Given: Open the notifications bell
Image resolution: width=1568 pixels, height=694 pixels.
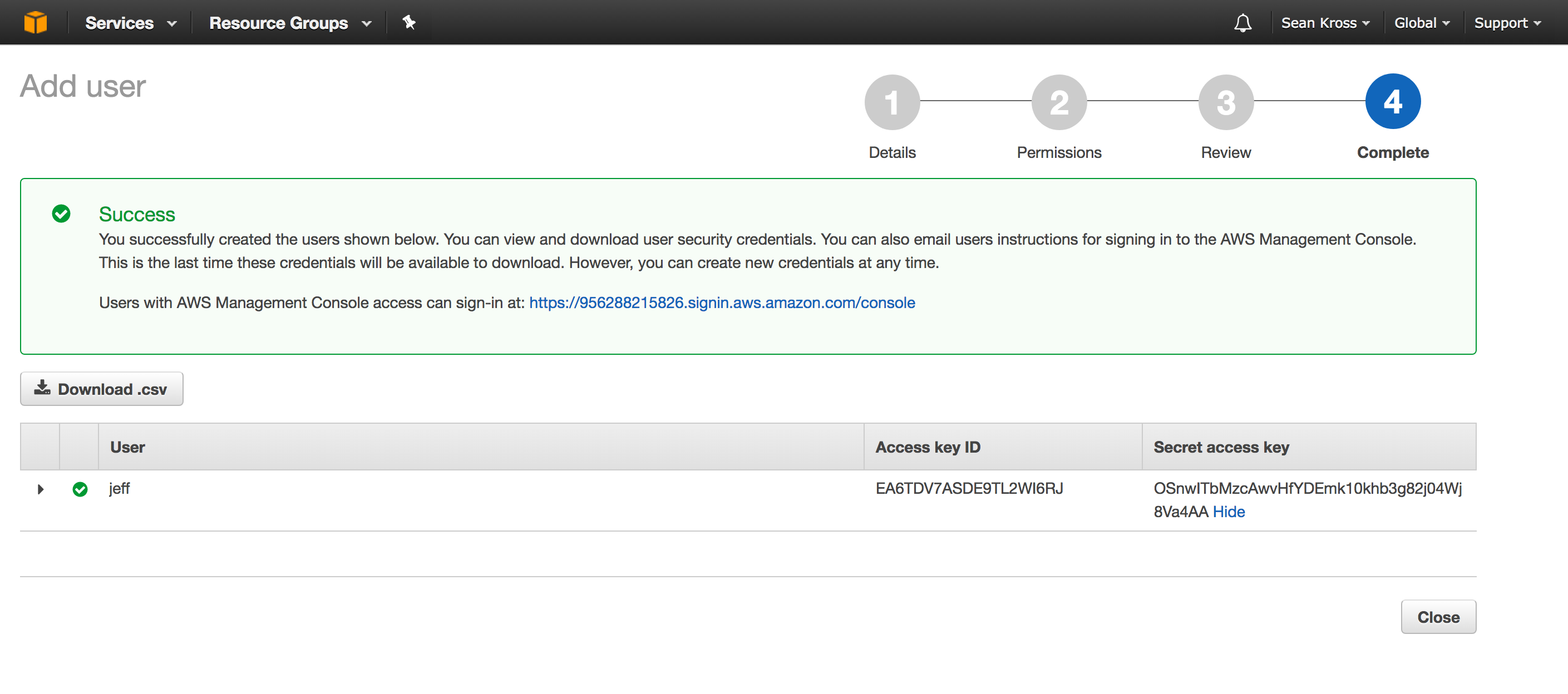Looking at the screenshot, I should [x=1242, y=23].
